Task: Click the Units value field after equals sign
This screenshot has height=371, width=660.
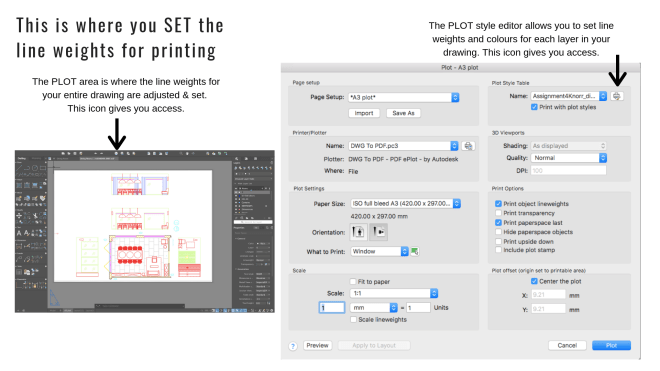Action: click(x=418, y=308)
